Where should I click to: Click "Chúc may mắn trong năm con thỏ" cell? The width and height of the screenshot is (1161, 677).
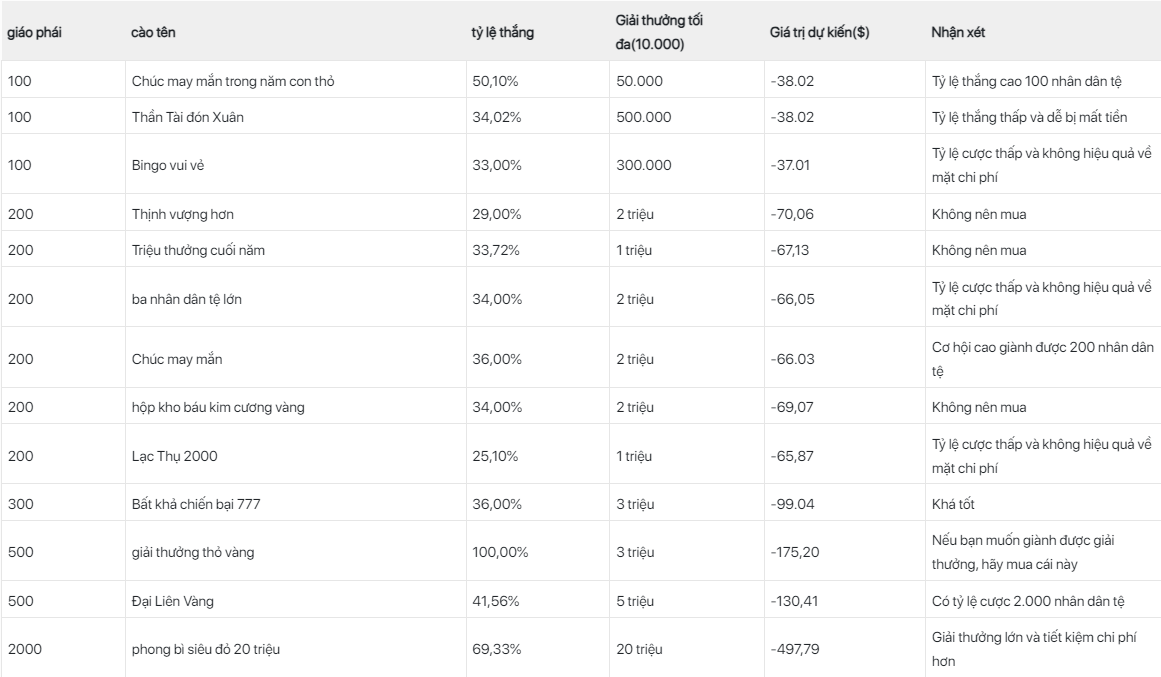tap(233, 81)
